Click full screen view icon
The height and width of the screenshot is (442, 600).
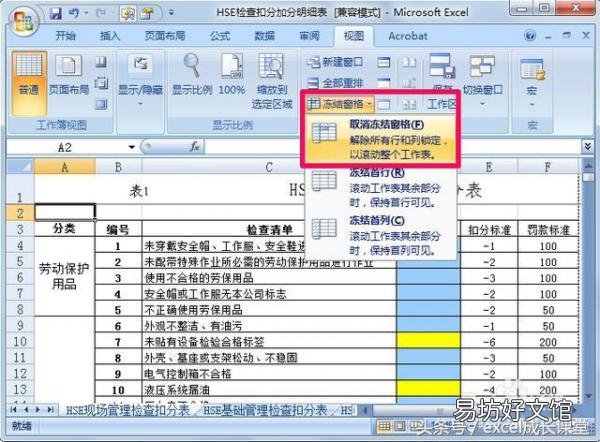(101, 104)
